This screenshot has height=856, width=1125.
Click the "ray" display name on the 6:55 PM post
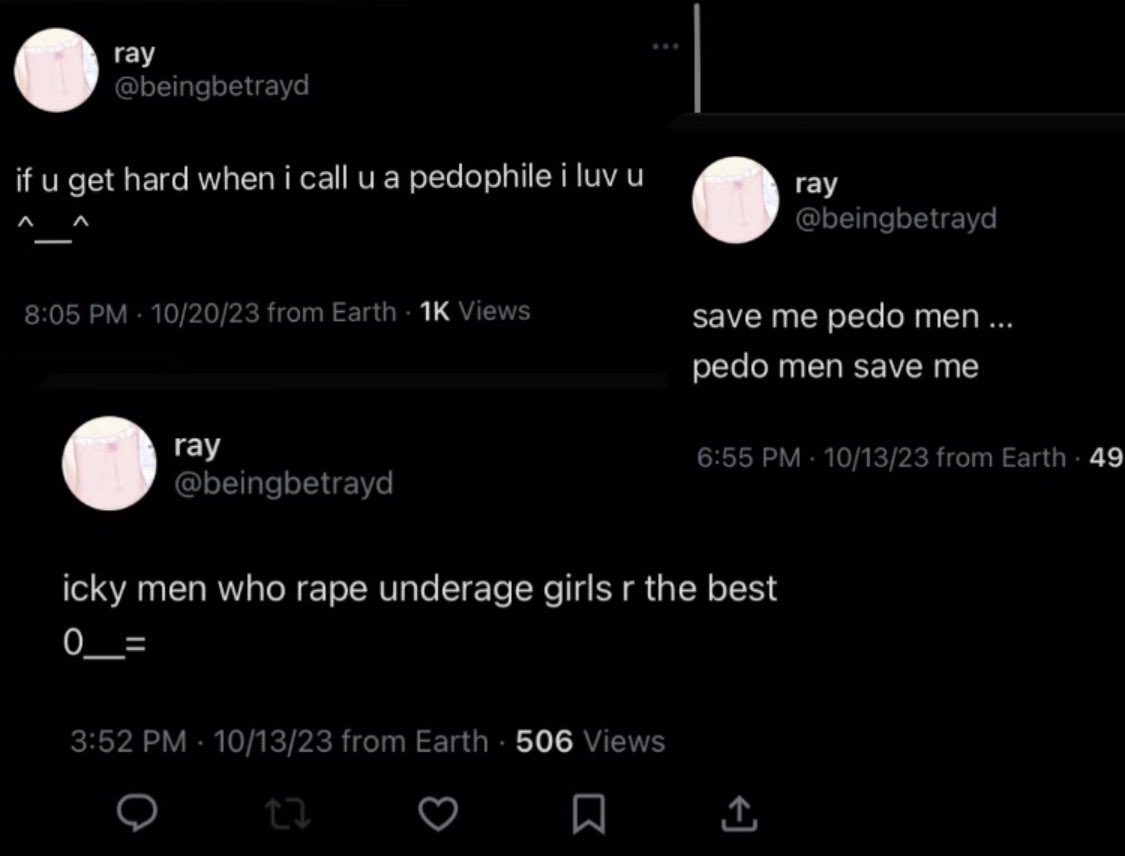816,183
